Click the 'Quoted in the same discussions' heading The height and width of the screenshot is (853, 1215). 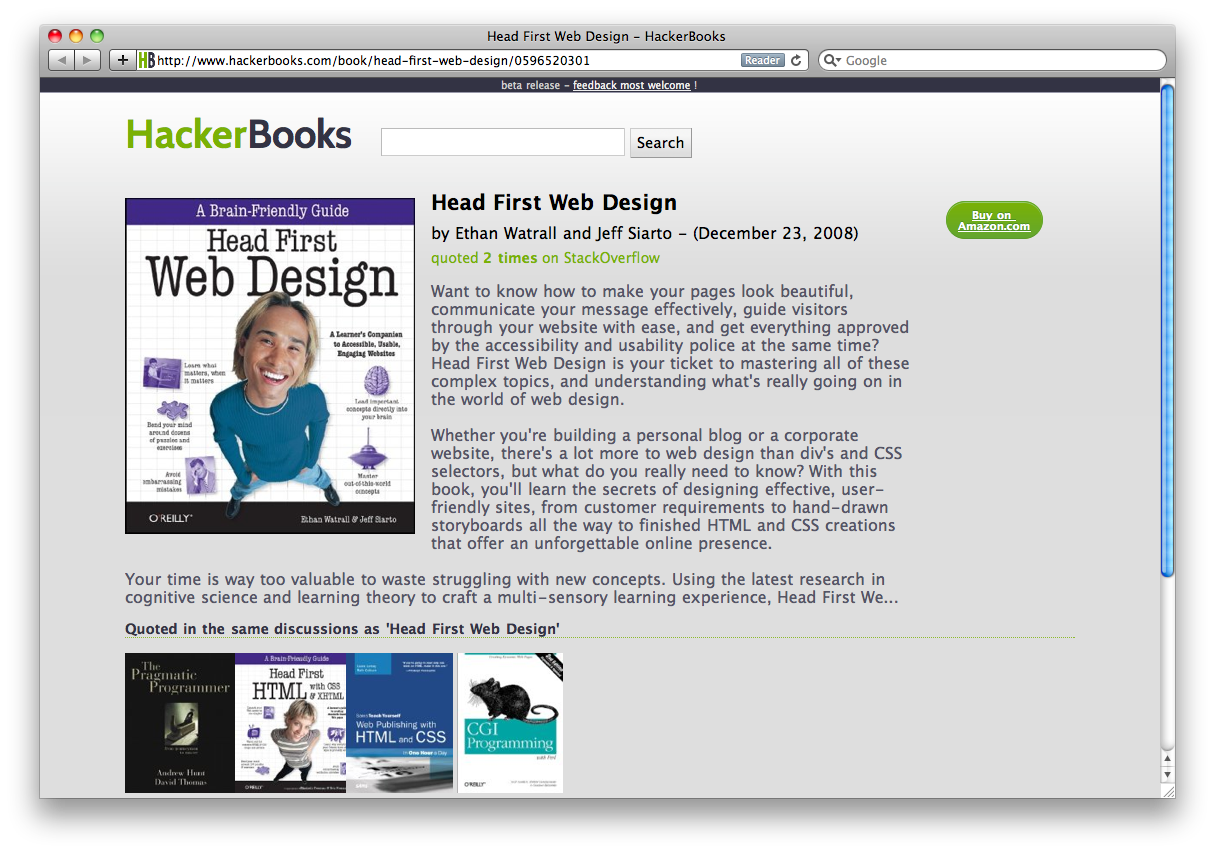pos(342,629)
